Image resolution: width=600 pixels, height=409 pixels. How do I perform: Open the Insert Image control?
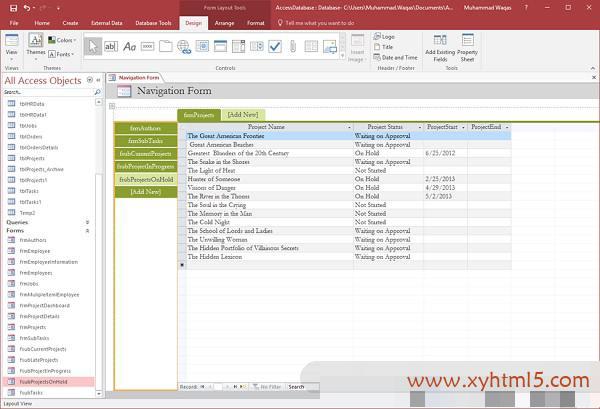point(357,47)
